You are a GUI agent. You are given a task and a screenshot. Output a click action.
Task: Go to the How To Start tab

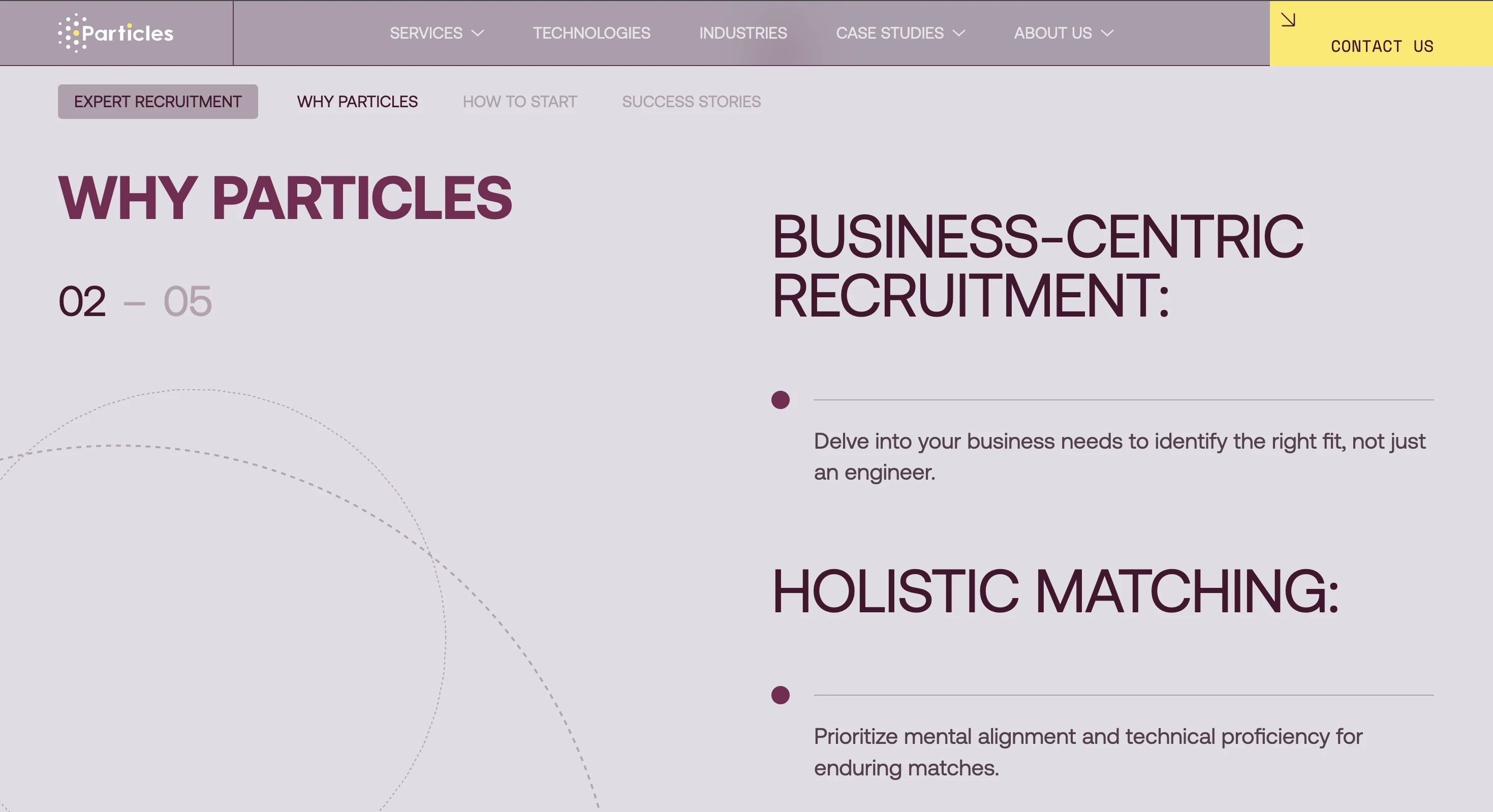(x=519, y=102)
